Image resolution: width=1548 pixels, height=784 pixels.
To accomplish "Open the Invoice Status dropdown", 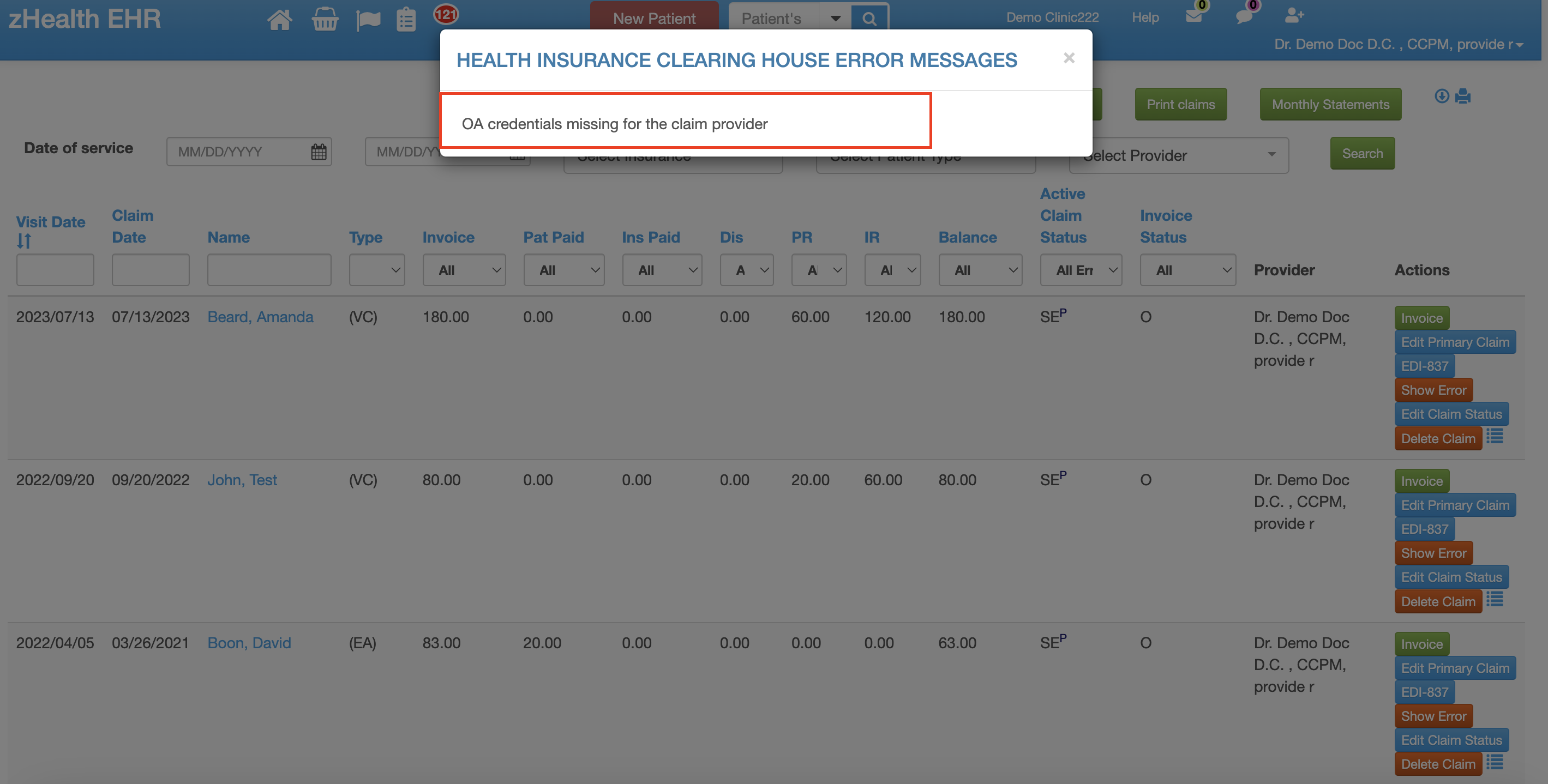I will [1187, 270].
